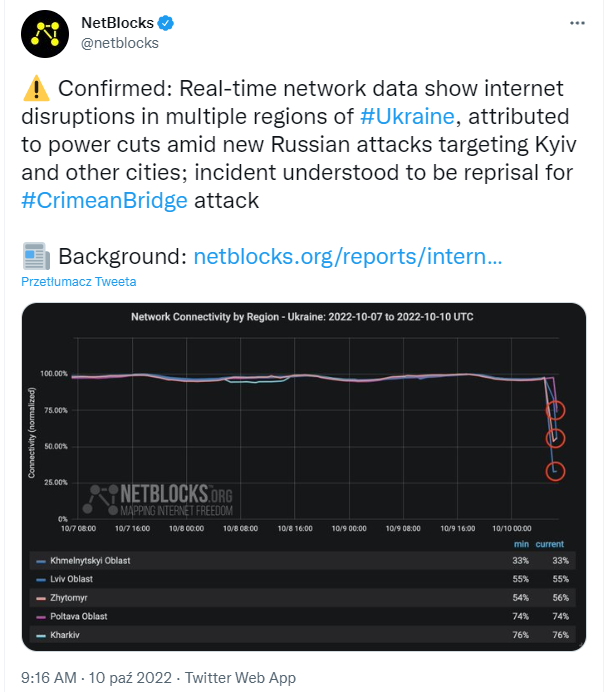Open the #CrimeanBridge hashtag link
Screen dimensions: 613x692
pyautogui.click(x=104, y=200)
